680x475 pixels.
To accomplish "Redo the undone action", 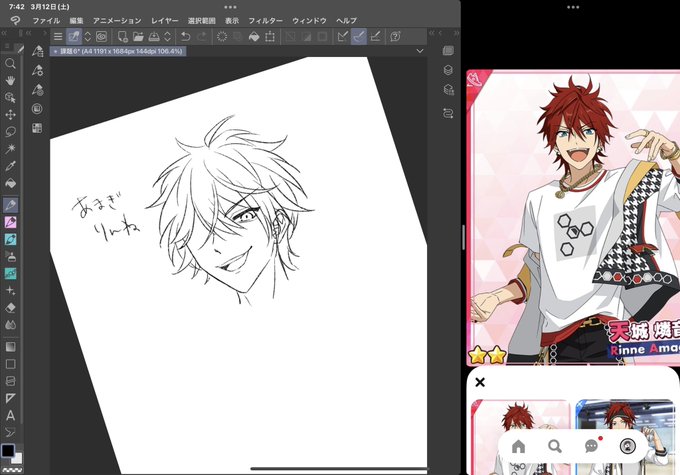I will tap(201, 36).
